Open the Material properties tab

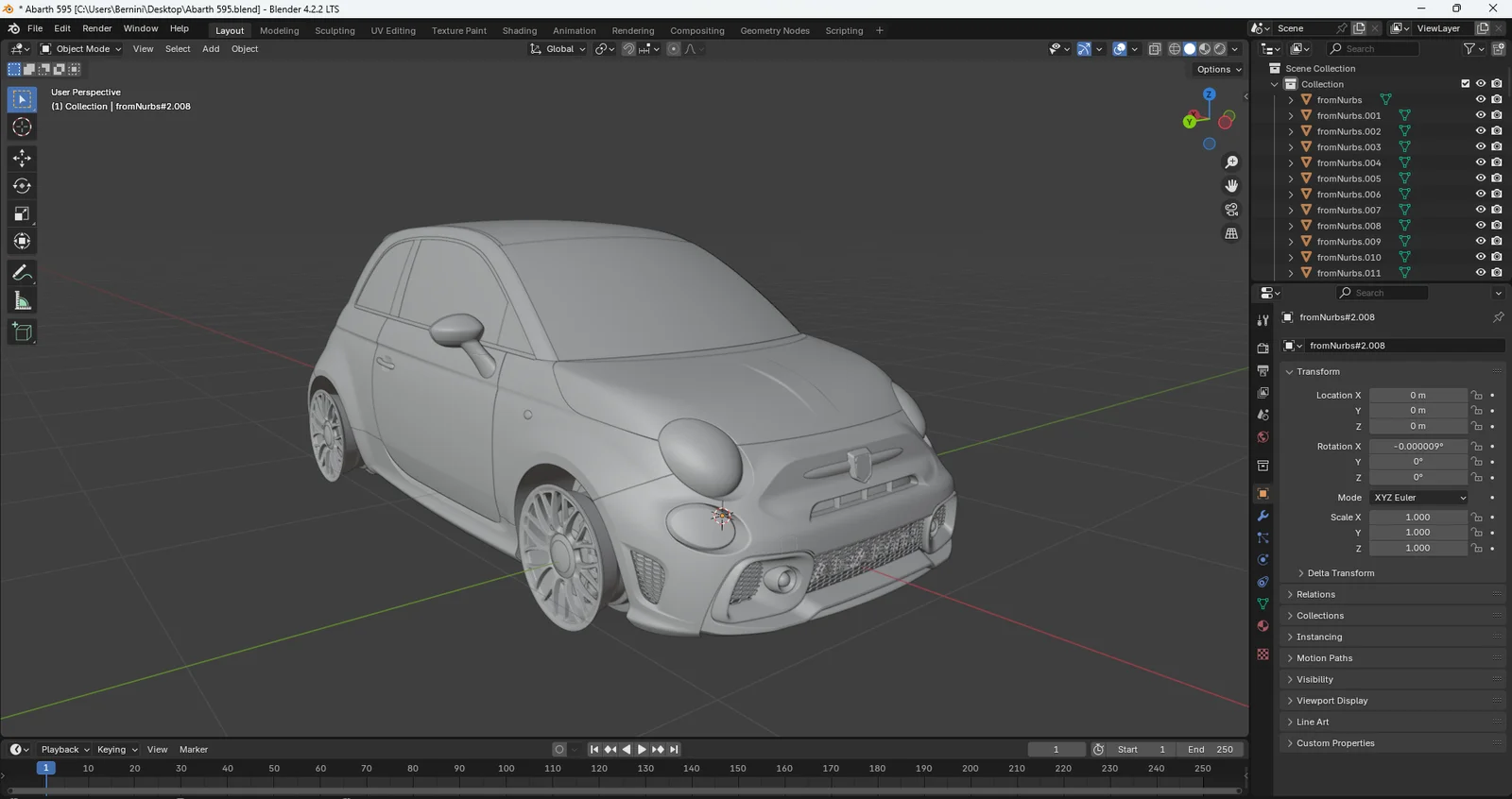point(1263,625)
